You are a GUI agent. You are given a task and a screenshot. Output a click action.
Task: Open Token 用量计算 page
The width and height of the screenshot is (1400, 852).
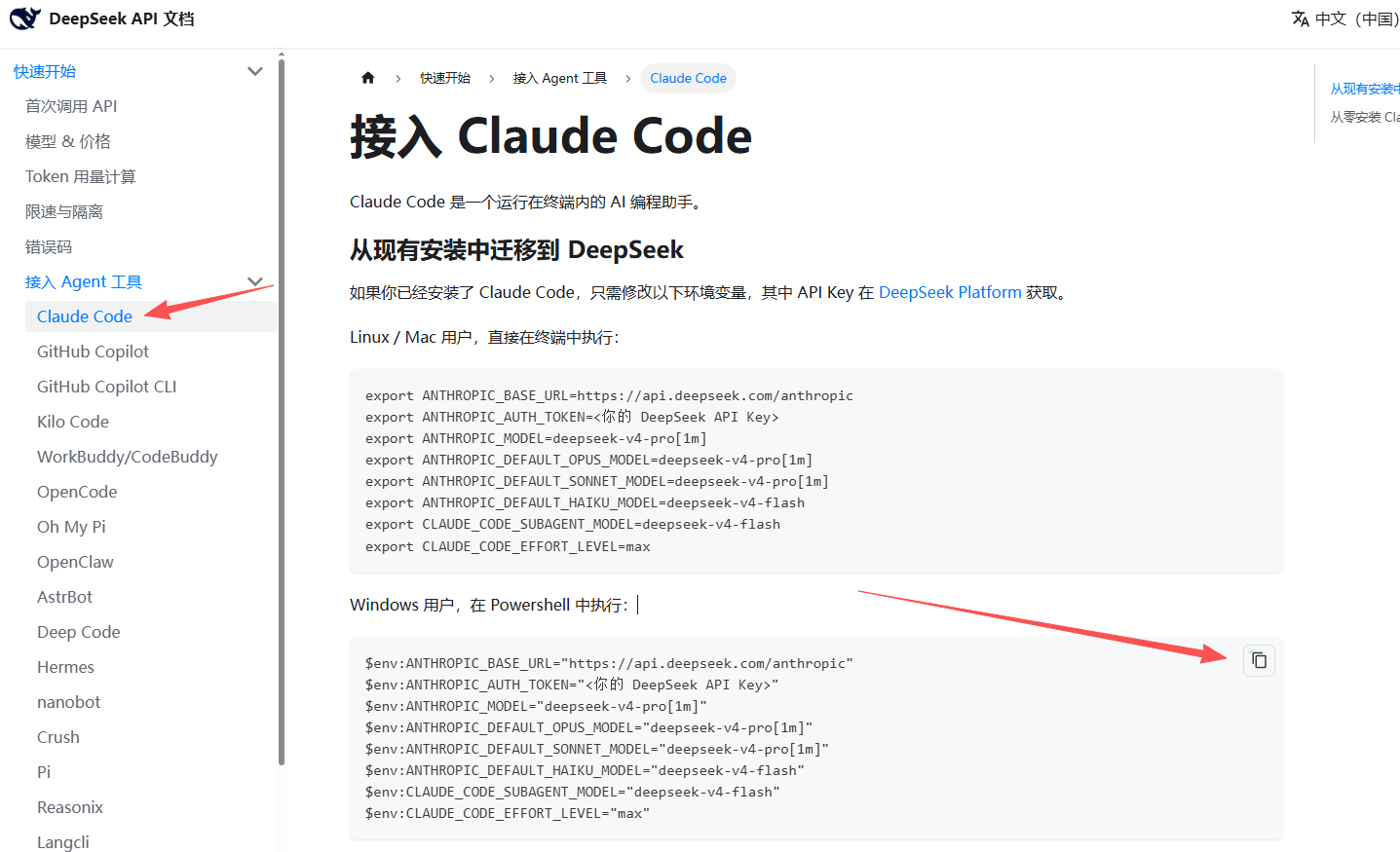pos(81,176)
